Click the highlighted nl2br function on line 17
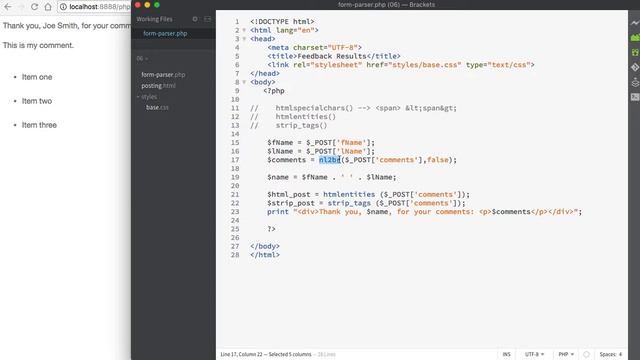Screen dimensions: 640x360 pyautogui.click(x=330, y=160)
